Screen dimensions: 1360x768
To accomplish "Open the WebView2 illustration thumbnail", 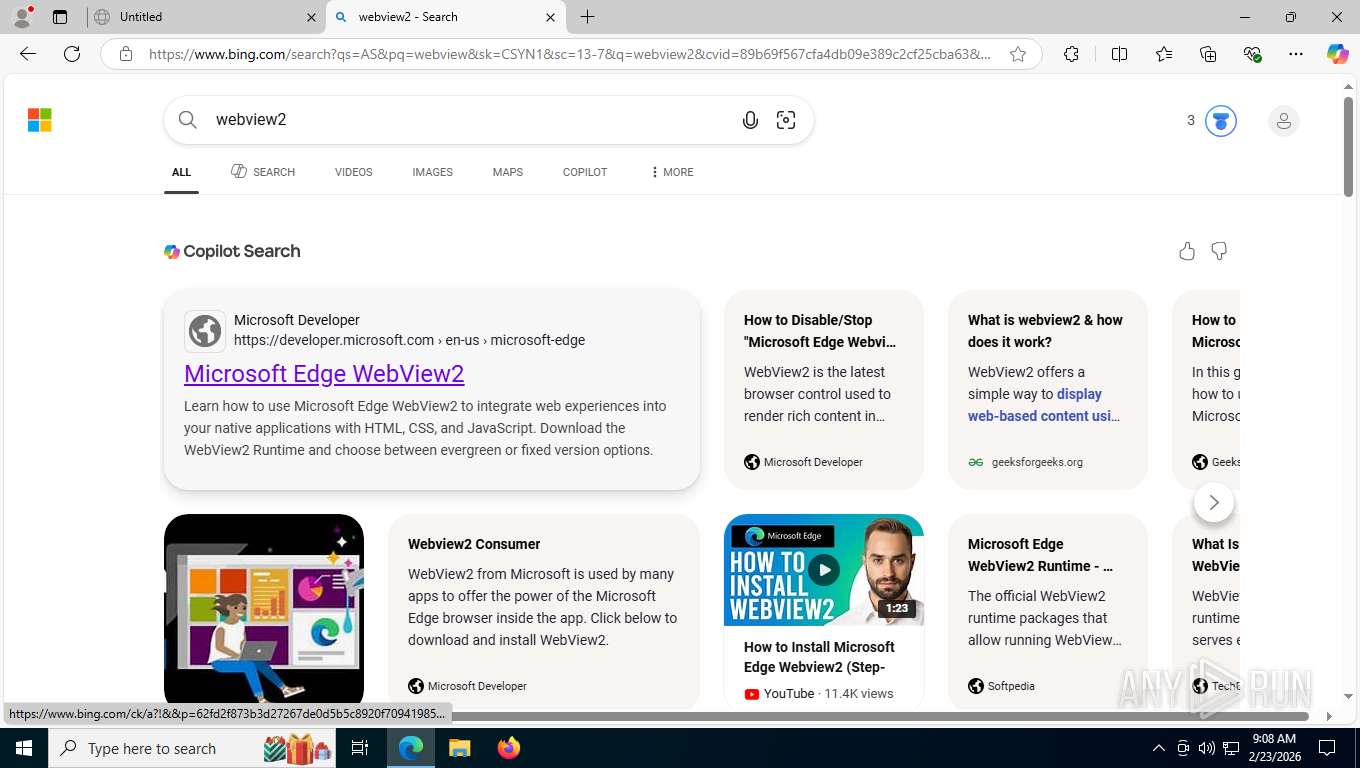I will click(x=264, y=612).
